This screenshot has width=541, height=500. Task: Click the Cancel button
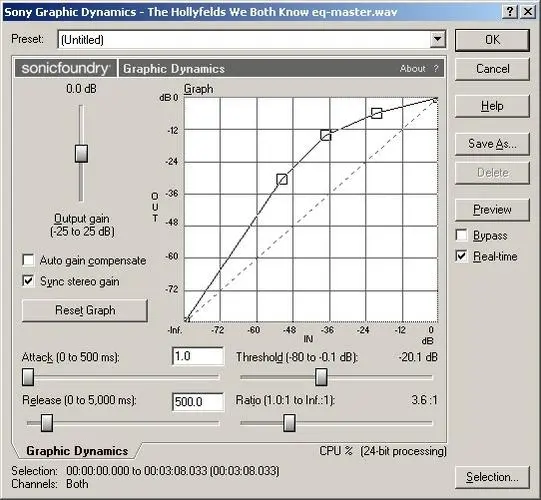pos(492,69)
